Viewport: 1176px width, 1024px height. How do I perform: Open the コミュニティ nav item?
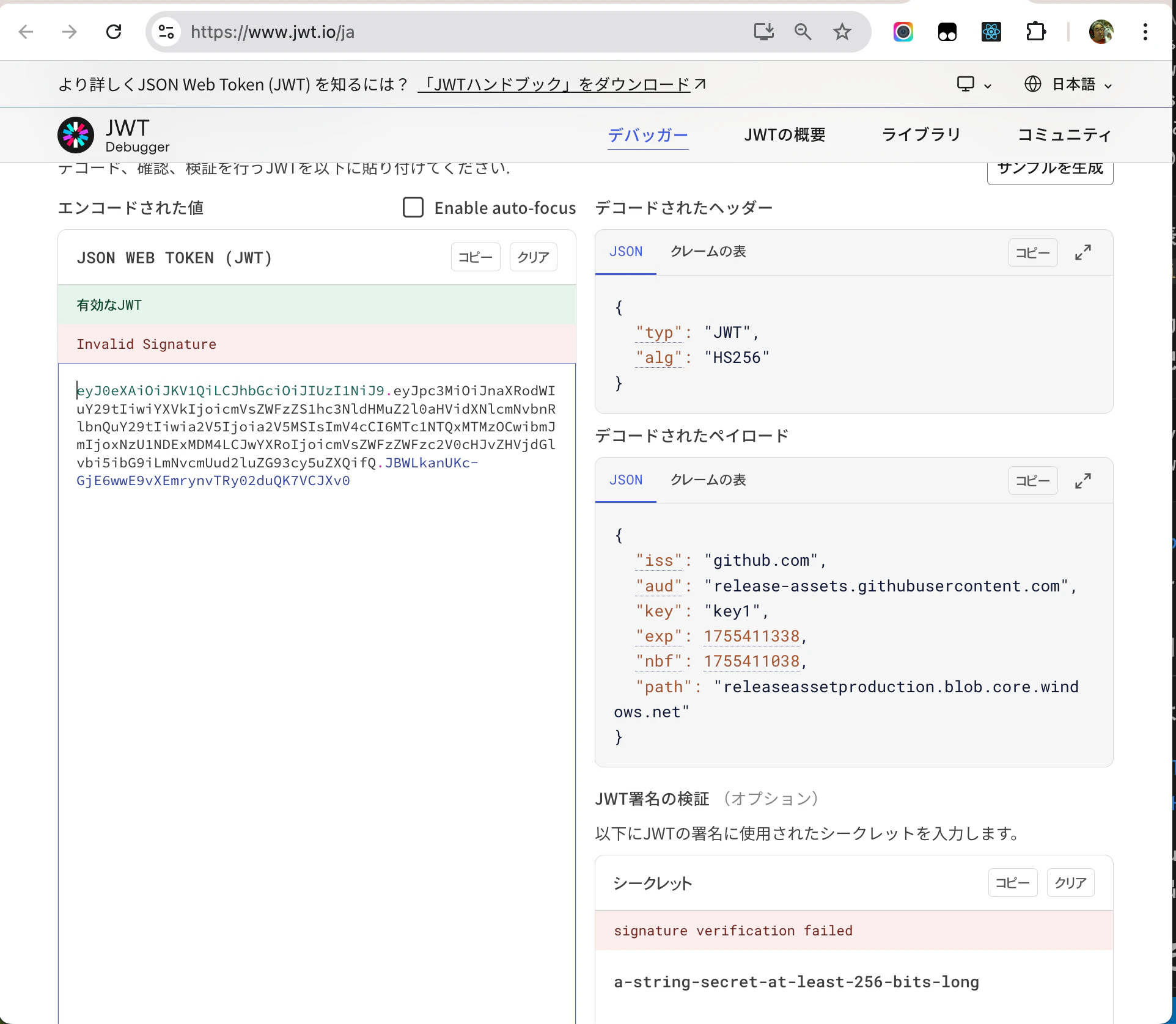point(1064,135)
